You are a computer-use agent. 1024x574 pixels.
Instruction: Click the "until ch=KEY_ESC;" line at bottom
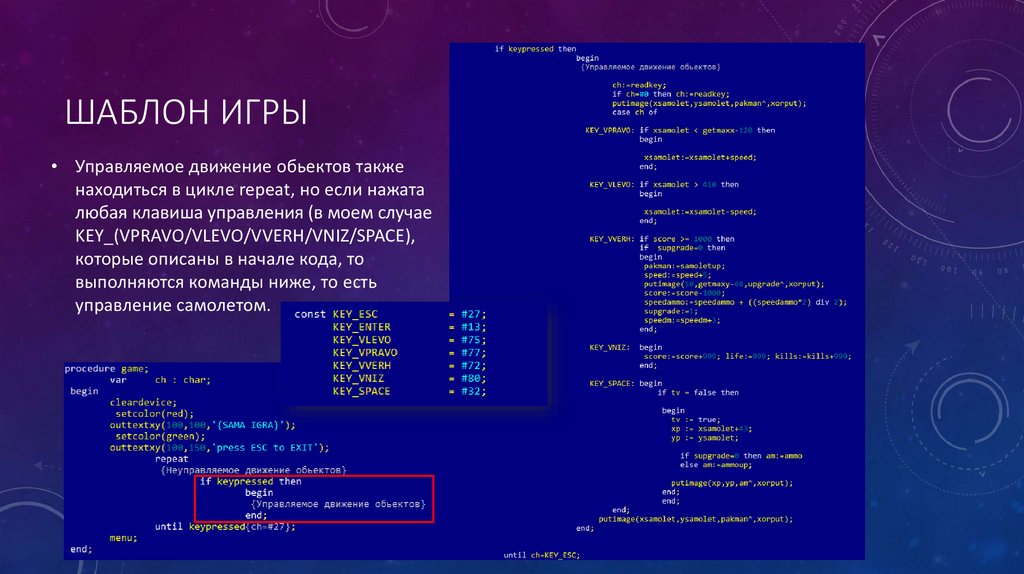coord(541,554)
